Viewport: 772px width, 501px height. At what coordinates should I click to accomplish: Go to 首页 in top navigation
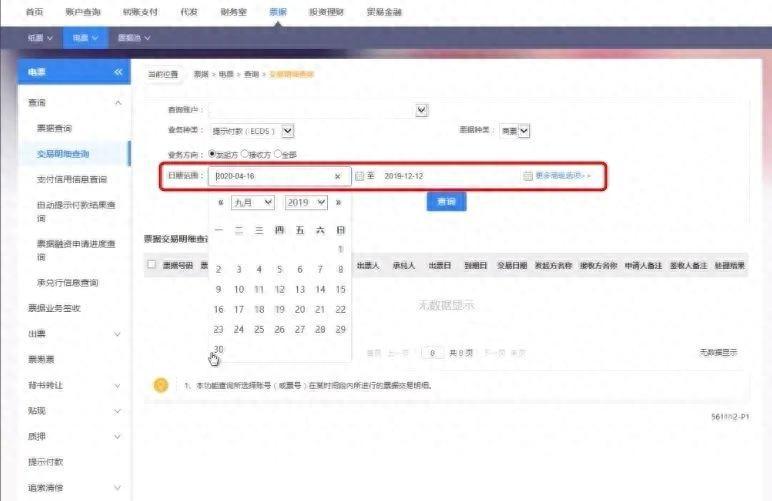[34, 12]
